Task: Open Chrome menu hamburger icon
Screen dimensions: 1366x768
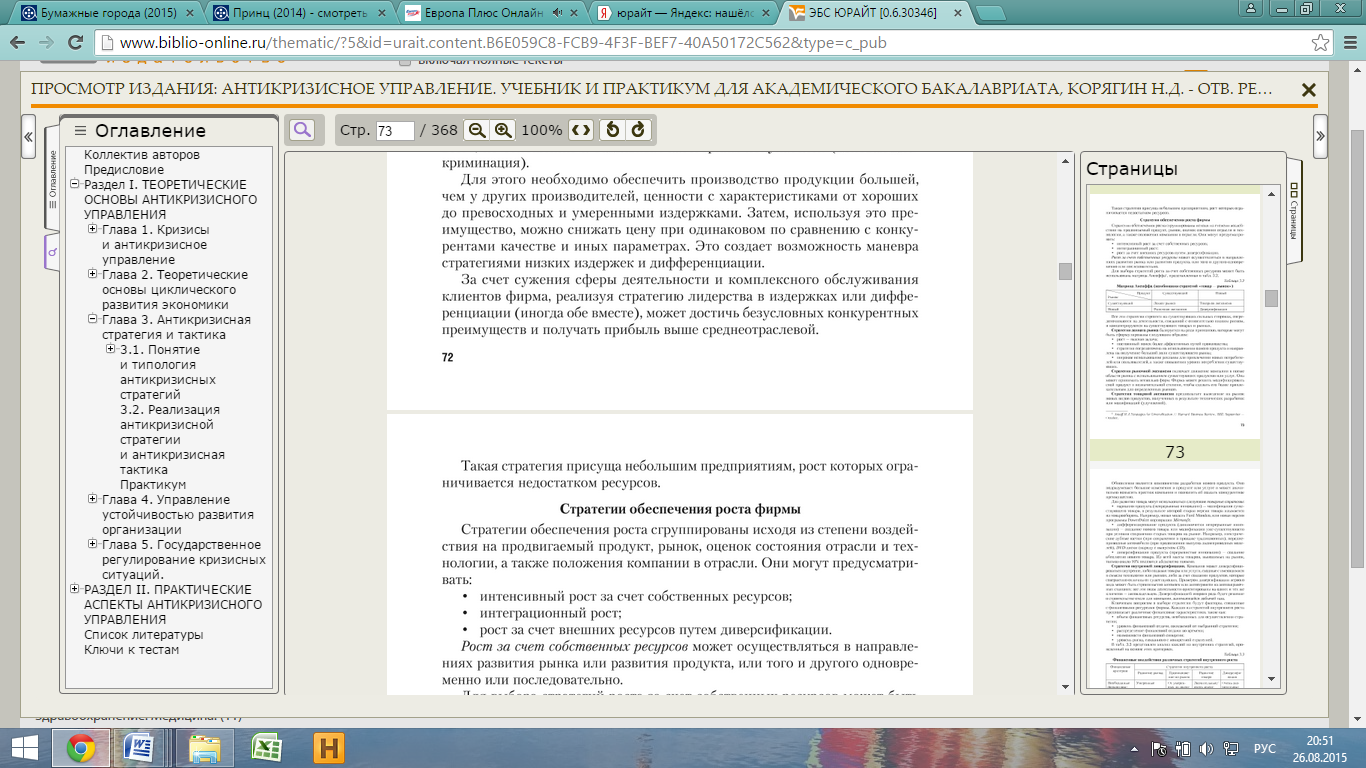Action: (1347, 44)
